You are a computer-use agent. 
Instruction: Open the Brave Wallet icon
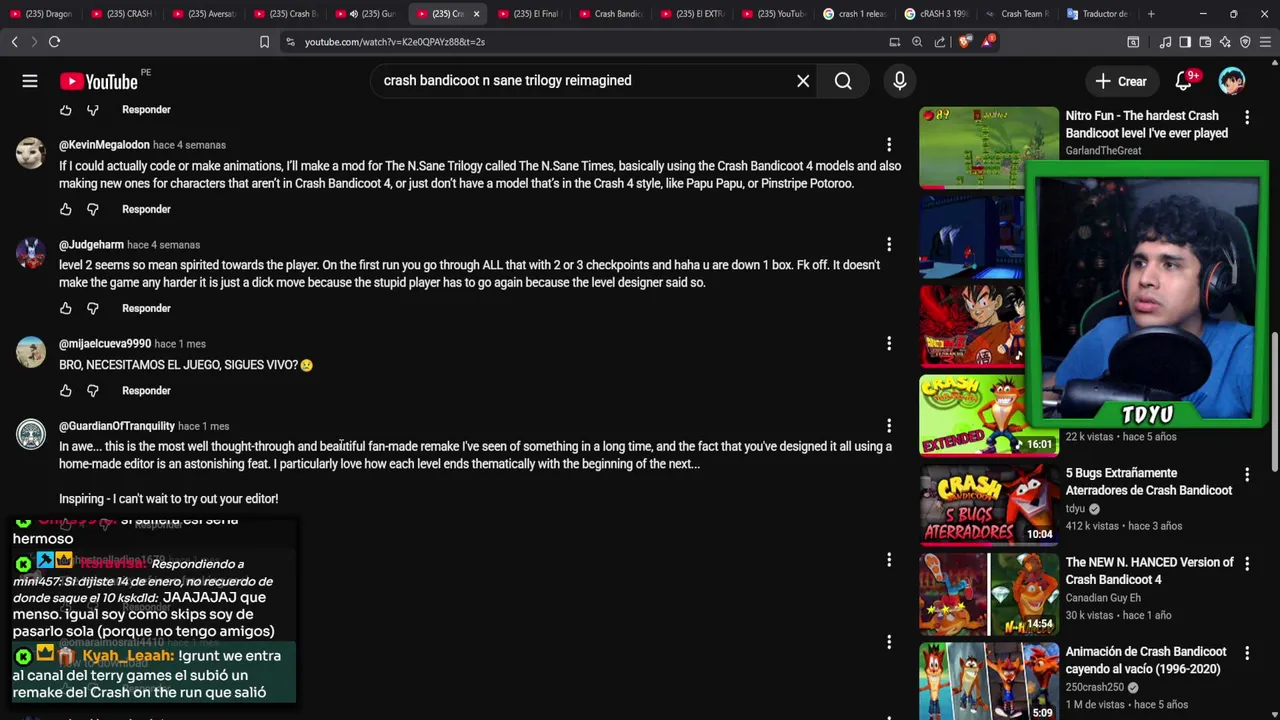tap(1205, 42)
